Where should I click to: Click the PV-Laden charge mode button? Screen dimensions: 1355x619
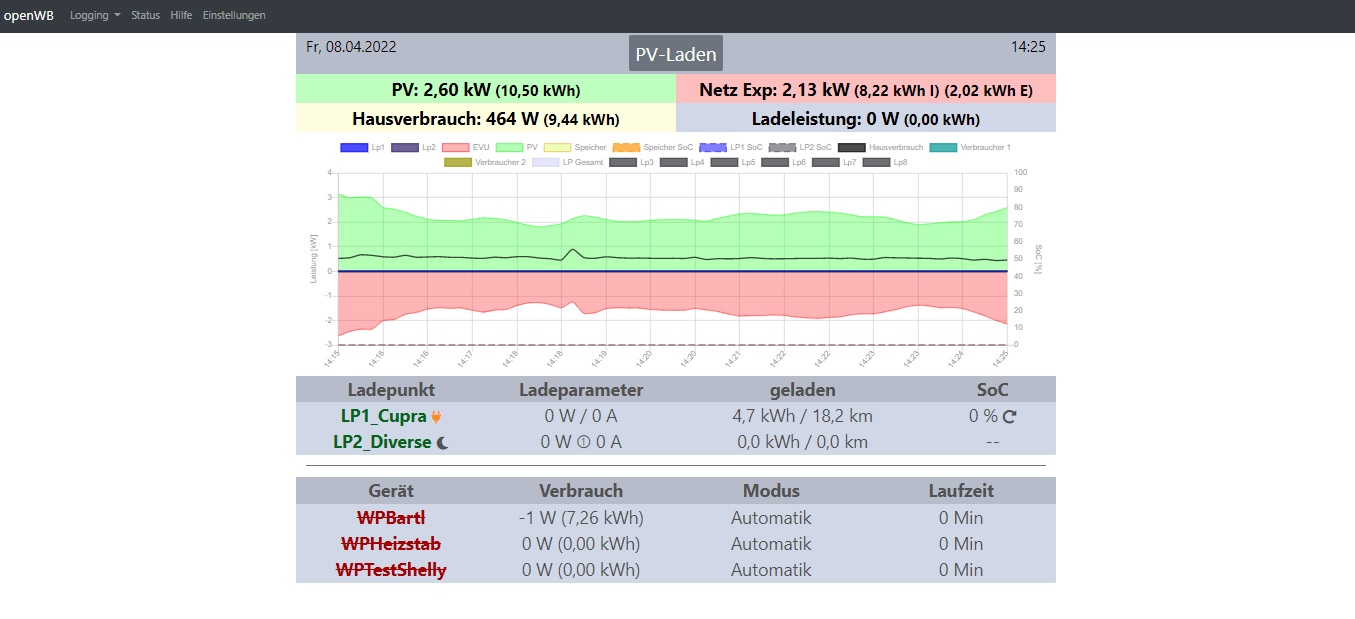(x=676, y=54)
